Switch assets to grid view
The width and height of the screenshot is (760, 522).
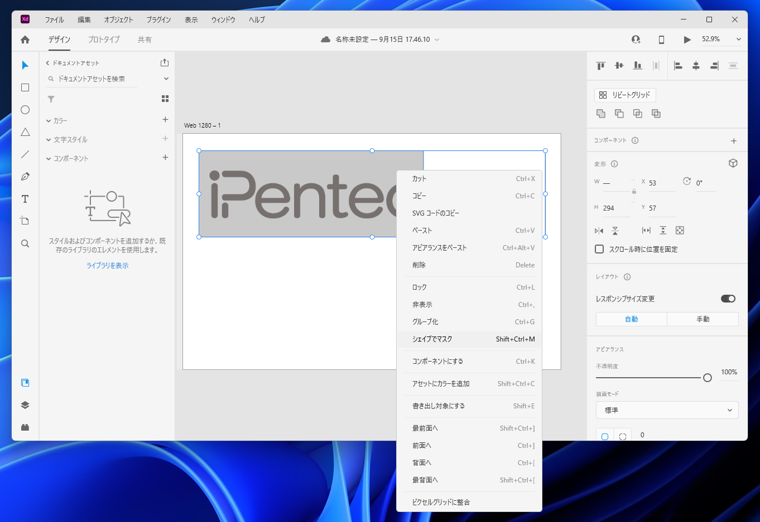(x=165, y=99)
